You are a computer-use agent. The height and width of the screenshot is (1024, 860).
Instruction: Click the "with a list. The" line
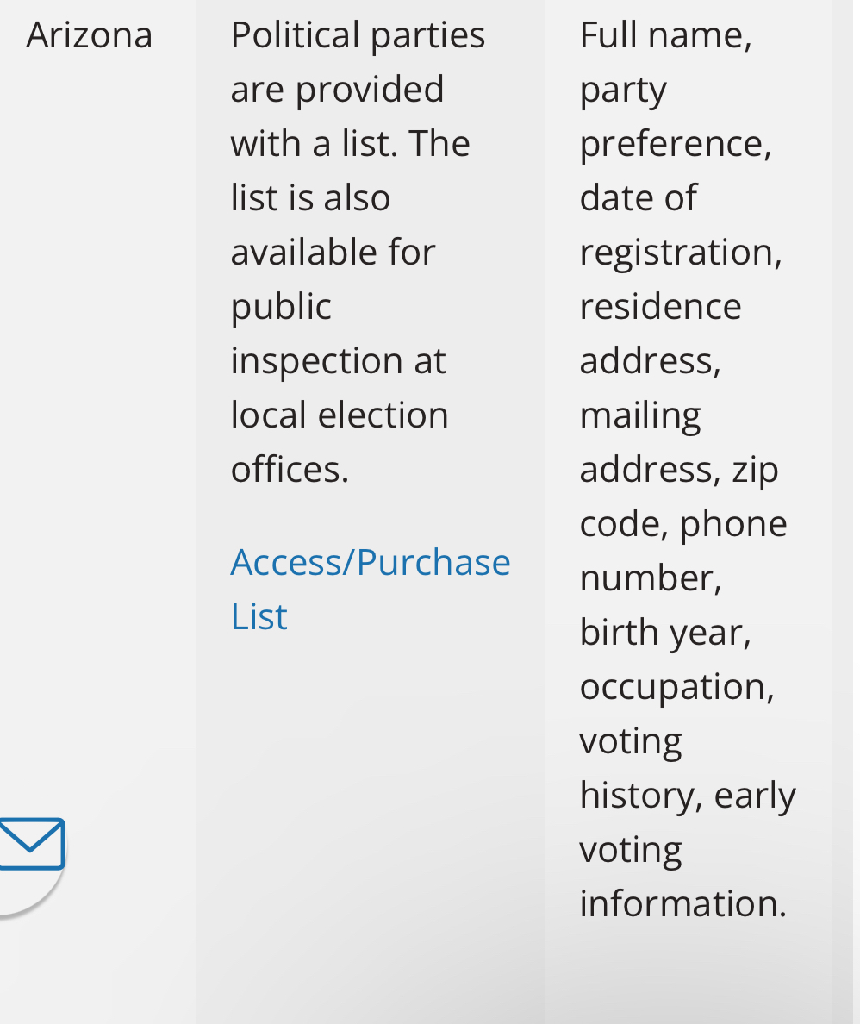coord(351,144)
